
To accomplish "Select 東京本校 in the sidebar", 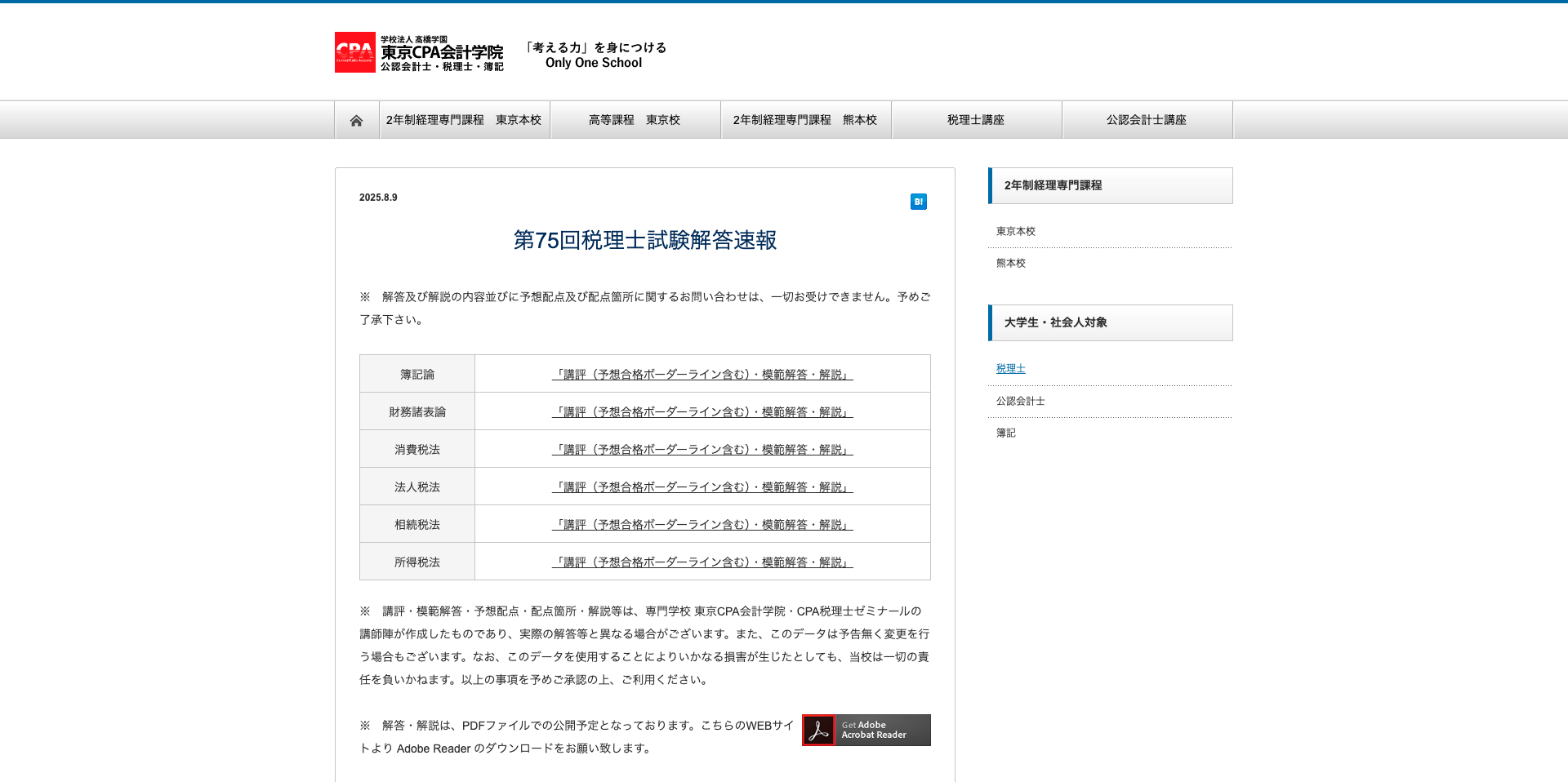I will pyautogui.click(x=1016, y=232).
